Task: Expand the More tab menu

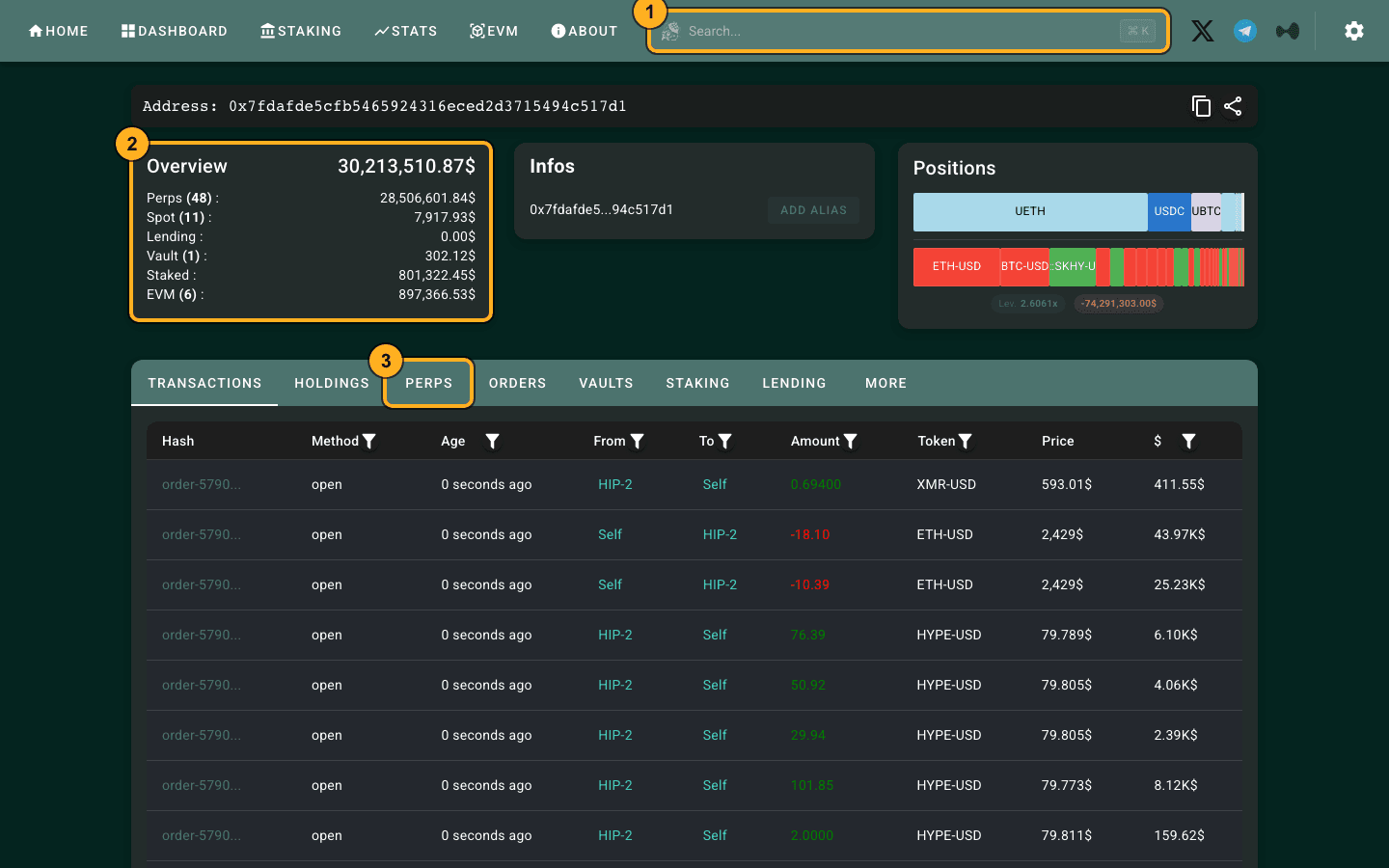Action: pos(885,383)
